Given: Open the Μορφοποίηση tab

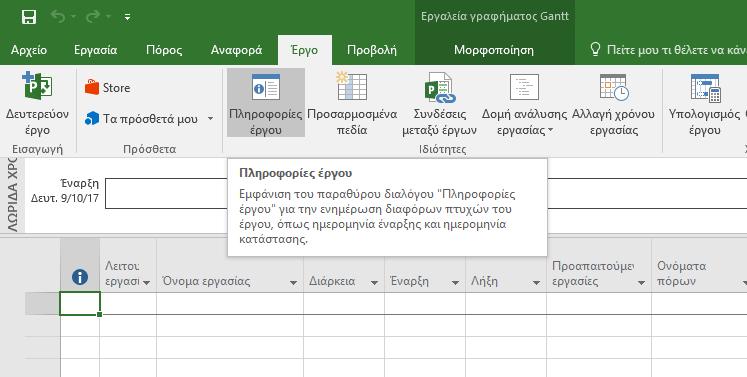Looking at the screenshot, I should click(x=494, y=50).
